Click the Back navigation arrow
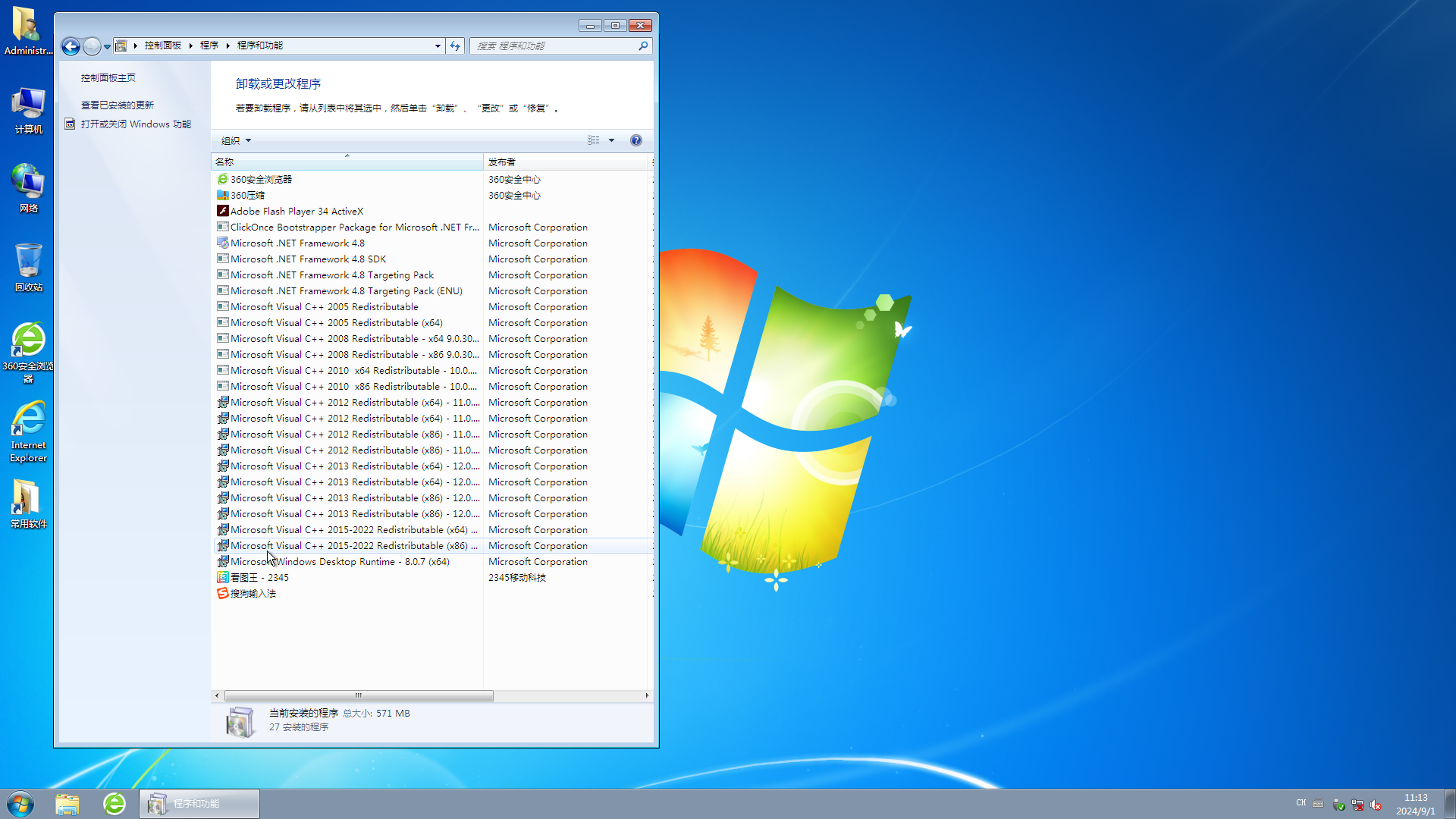 coord(71,46)
